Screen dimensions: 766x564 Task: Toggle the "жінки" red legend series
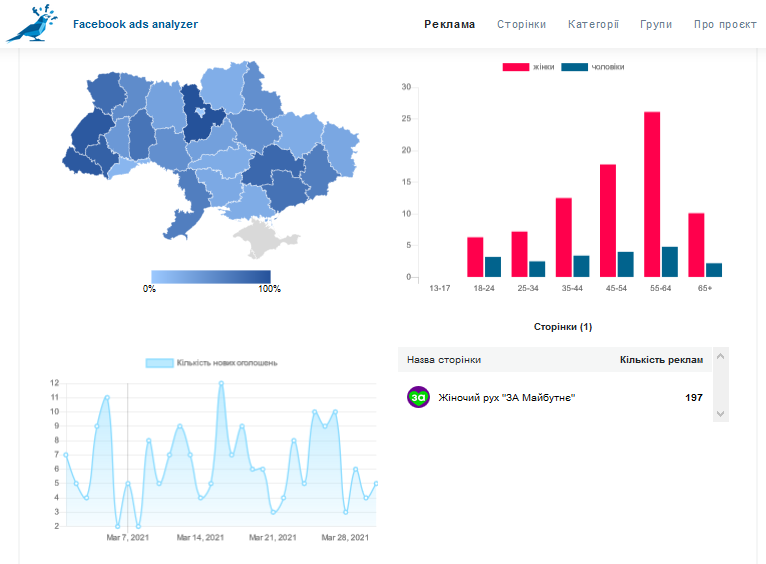click(529, 67)
